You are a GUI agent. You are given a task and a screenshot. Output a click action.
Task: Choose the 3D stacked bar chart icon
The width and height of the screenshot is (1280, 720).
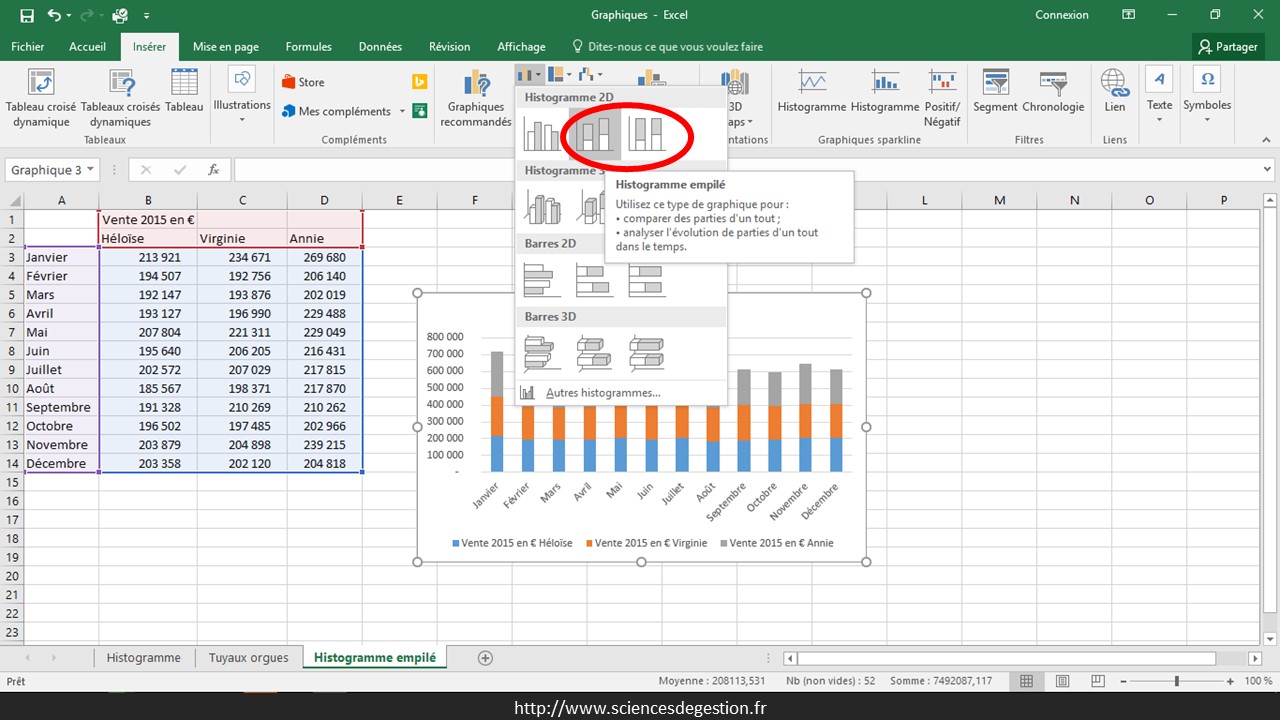pyautogui.click(x=595, y=353)
